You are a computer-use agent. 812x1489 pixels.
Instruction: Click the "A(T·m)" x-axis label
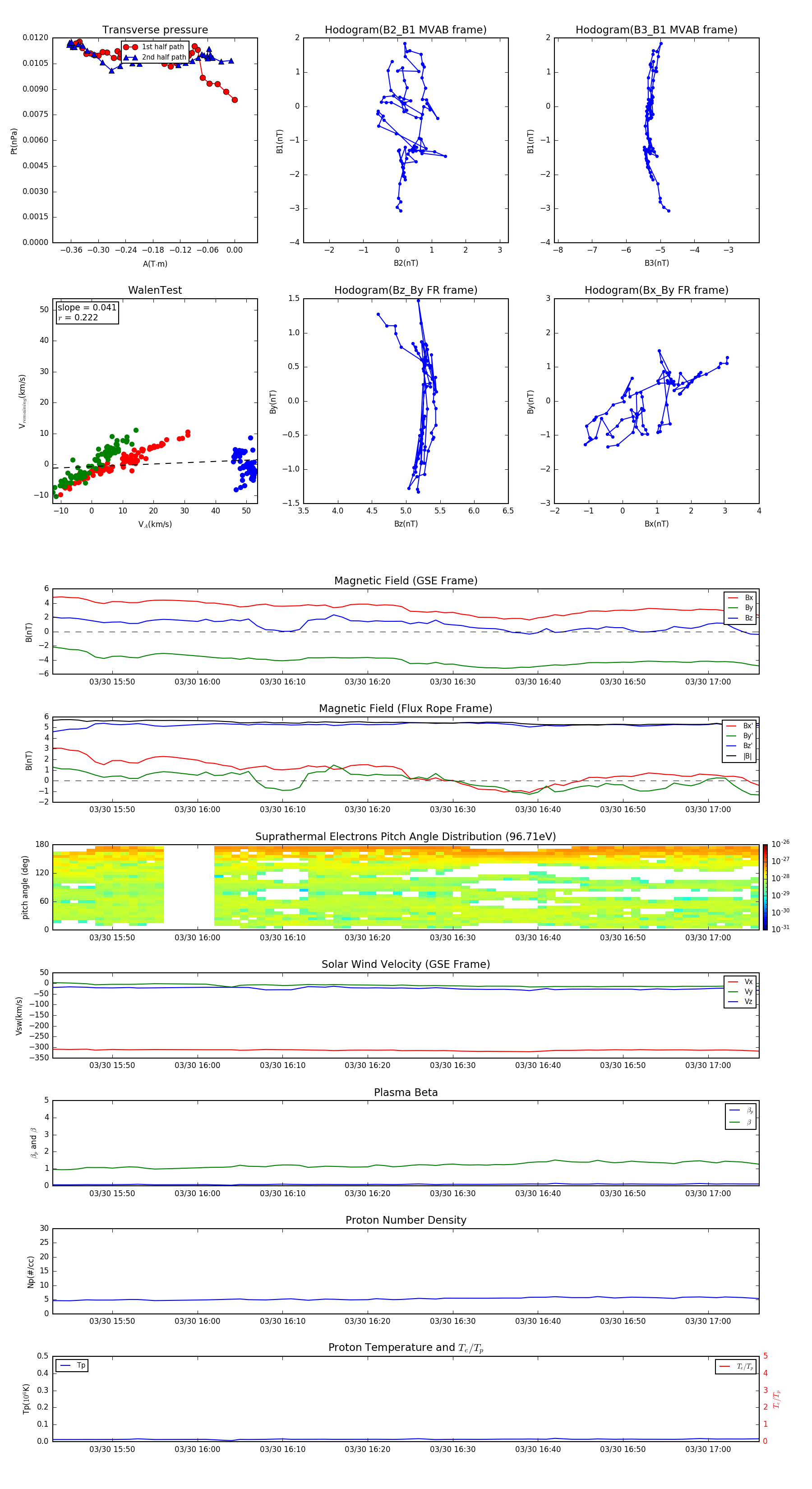pyautogui.click(x=155, y=264)
